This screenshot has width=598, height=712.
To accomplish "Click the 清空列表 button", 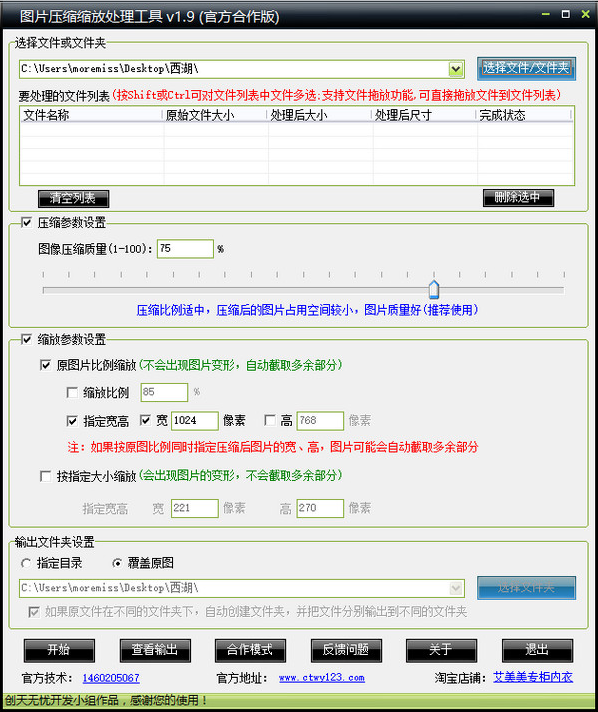I will click(74, 198).
